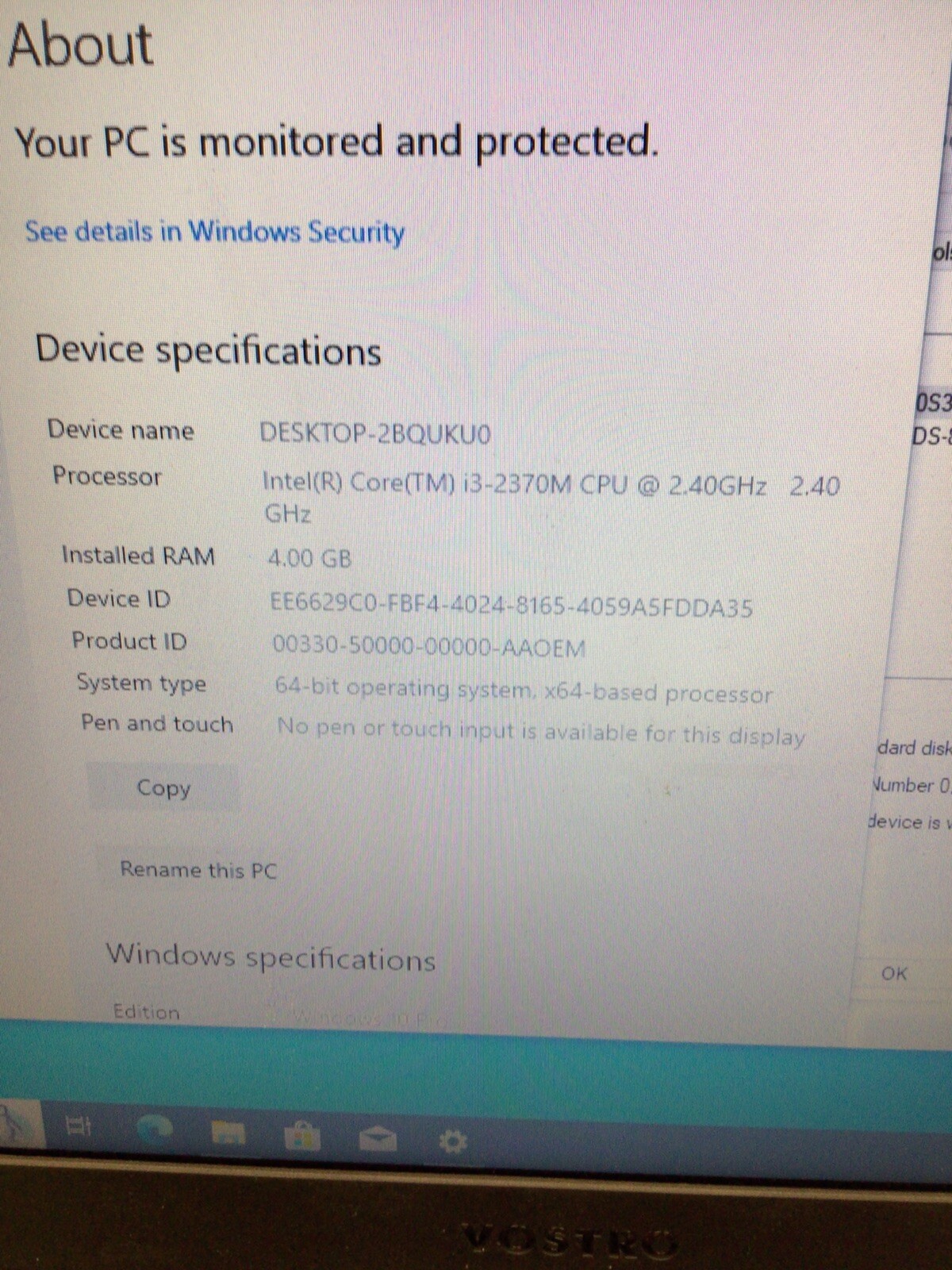
Task: Click the System type label
Action: [x=141, y=683]
